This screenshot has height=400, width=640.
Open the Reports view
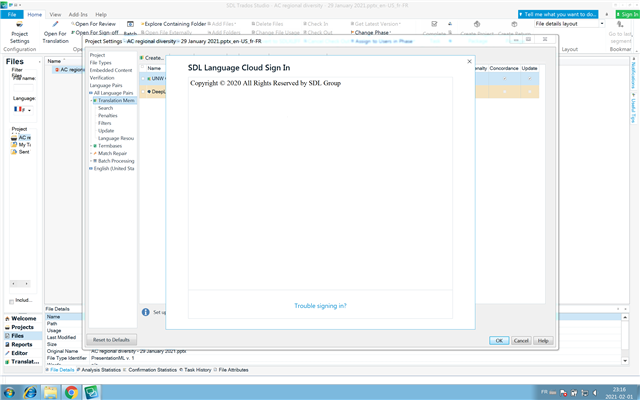(21, 344)
